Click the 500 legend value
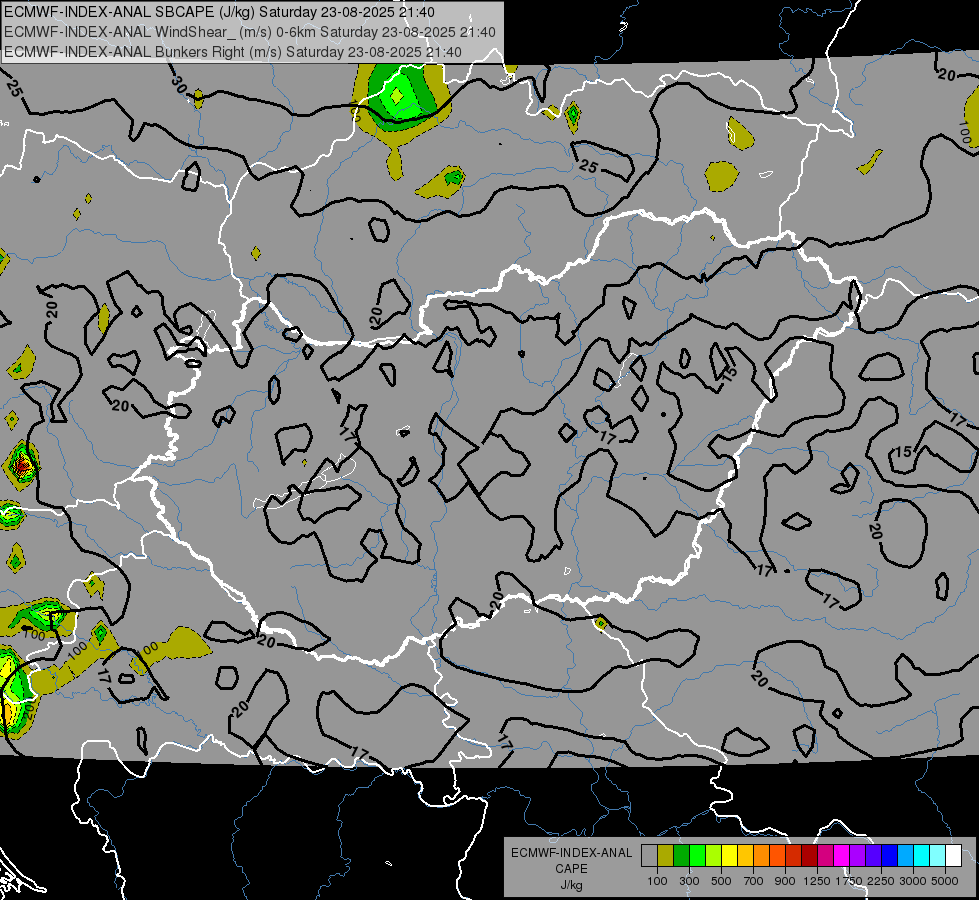The height and width of the screenshot is (900, 979). point(721,881)
